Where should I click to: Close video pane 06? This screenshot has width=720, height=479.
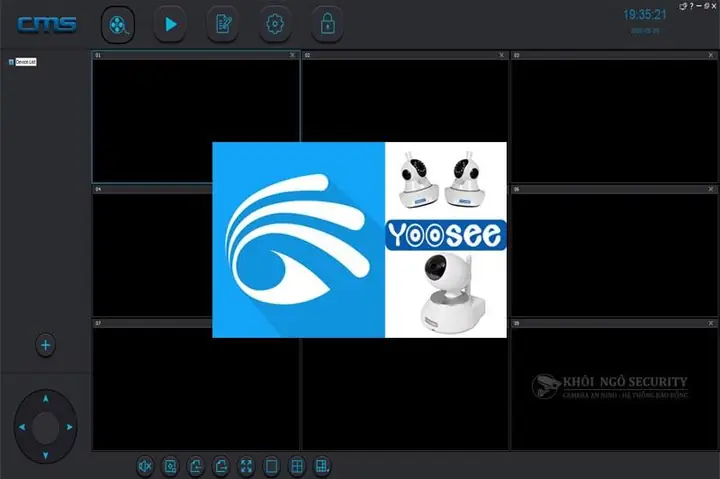point(711,189)
